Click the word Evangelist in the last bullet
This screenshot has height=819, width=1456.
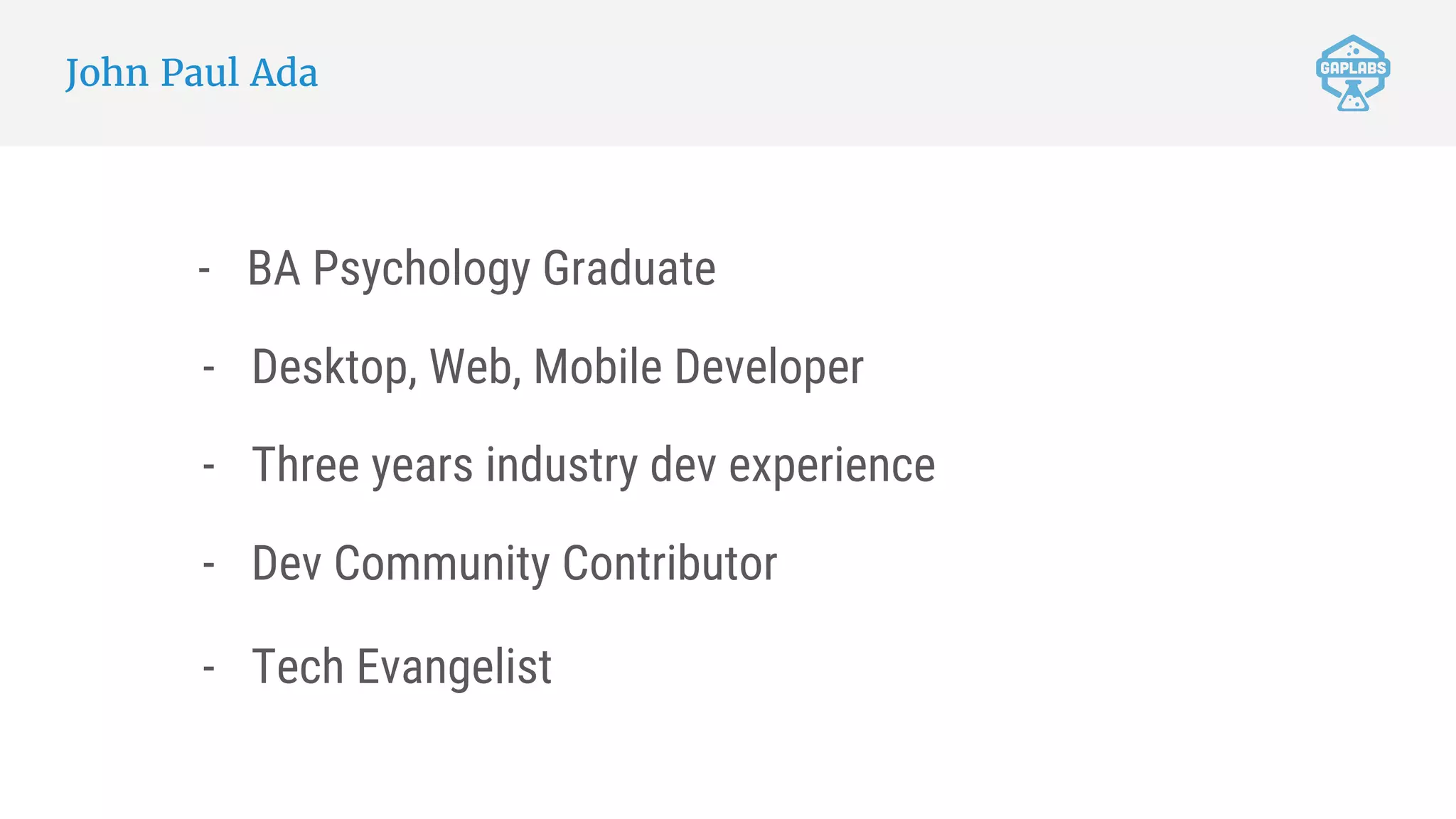point(454,668)
